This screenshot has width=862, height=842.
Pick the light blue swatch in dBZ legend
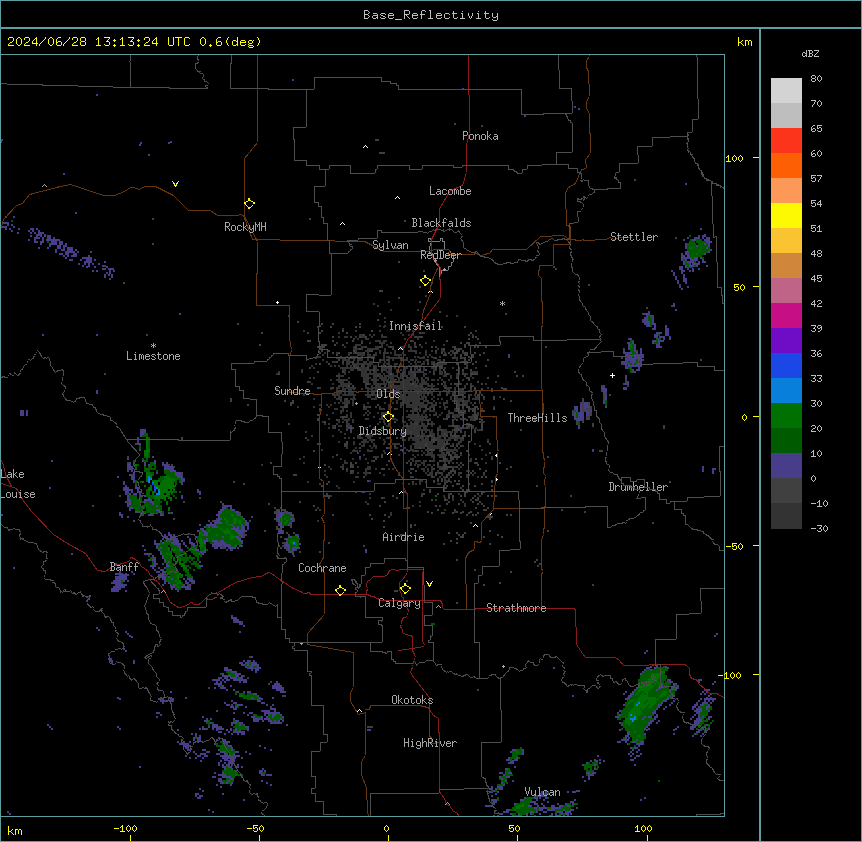point(786,390)
